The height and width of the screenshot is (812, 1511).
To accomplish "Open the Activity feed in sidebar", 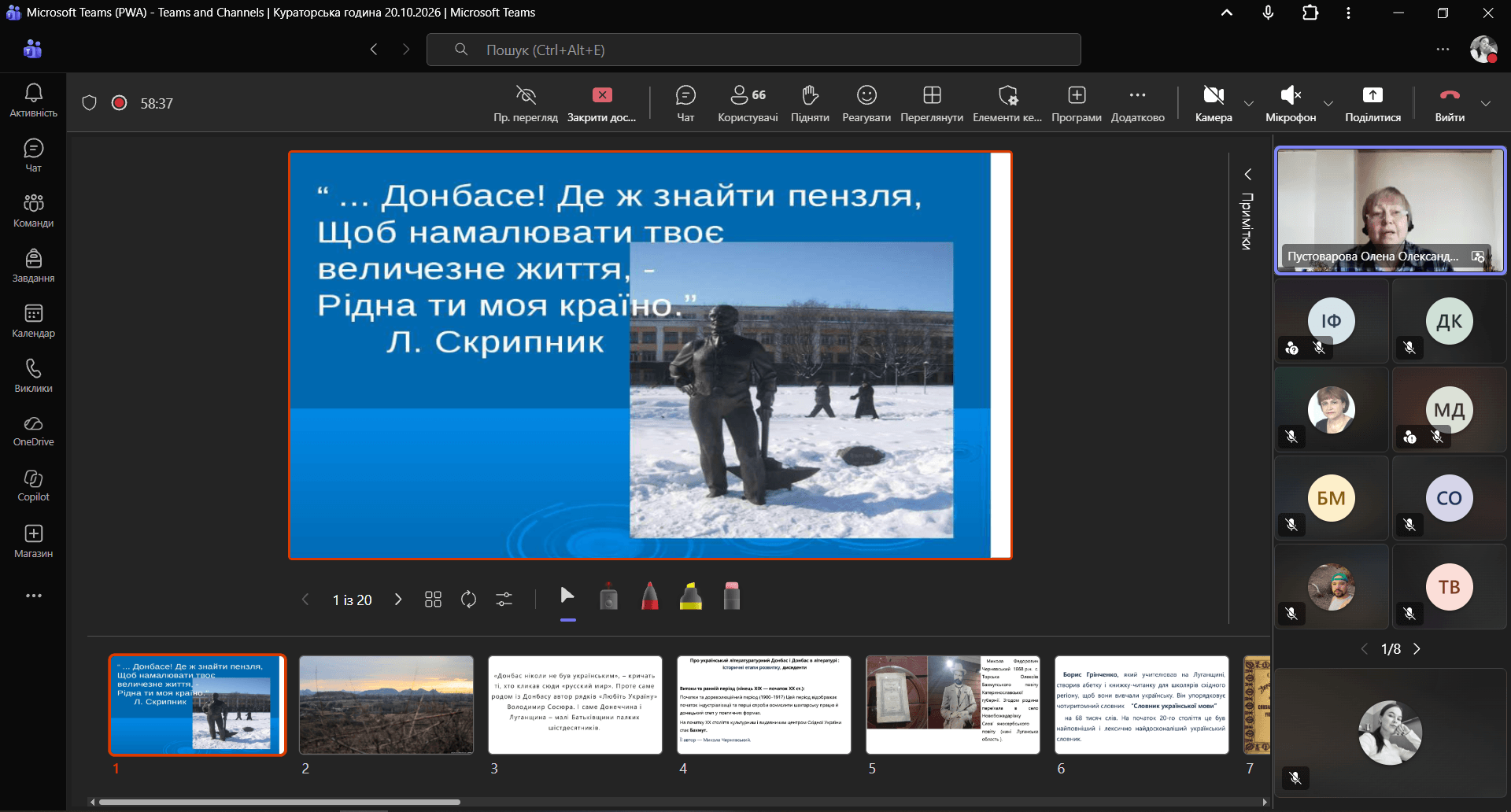I will (33, 100).
